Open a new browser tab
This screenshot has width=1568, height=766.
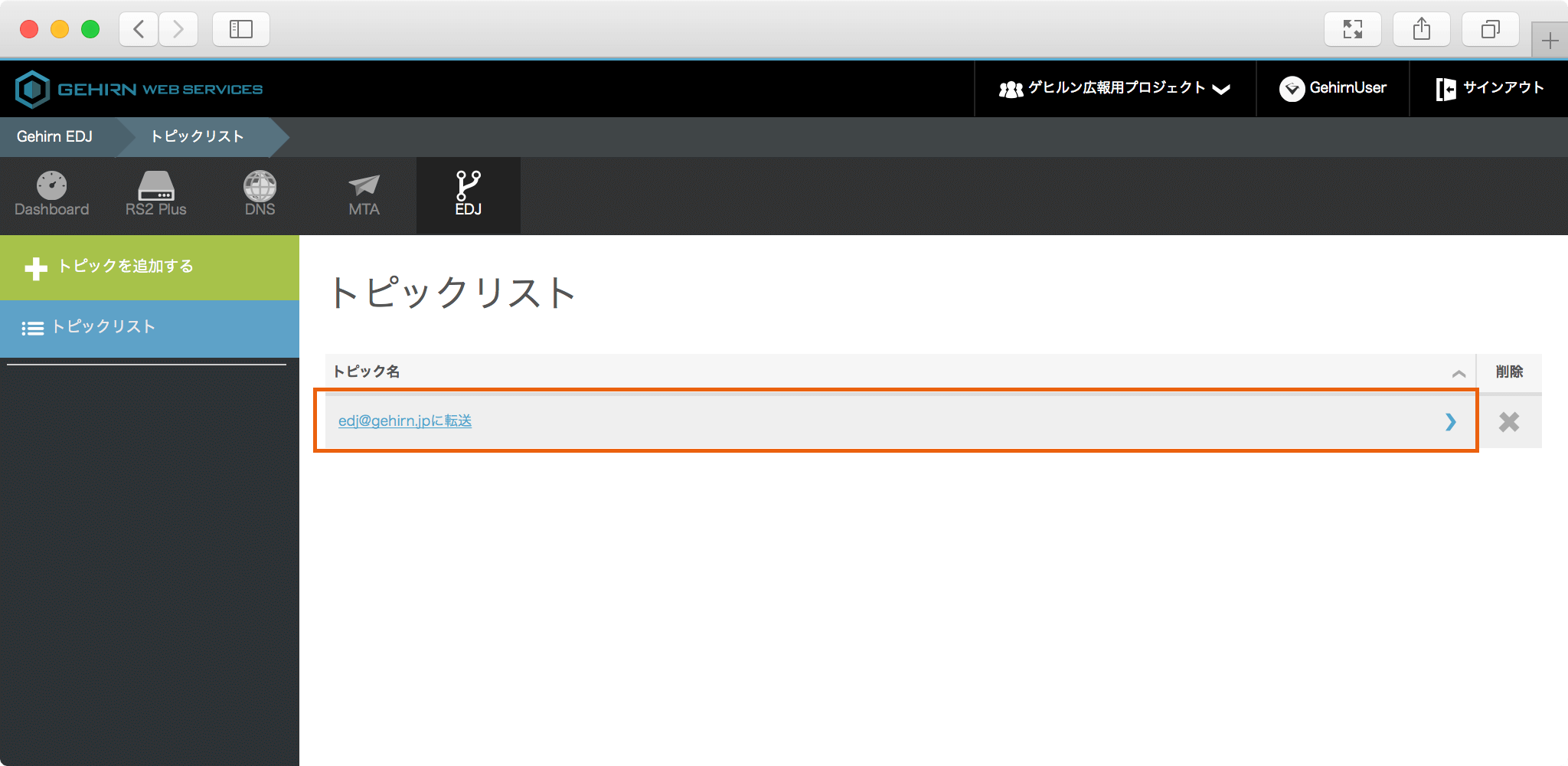pos(1550,41)
